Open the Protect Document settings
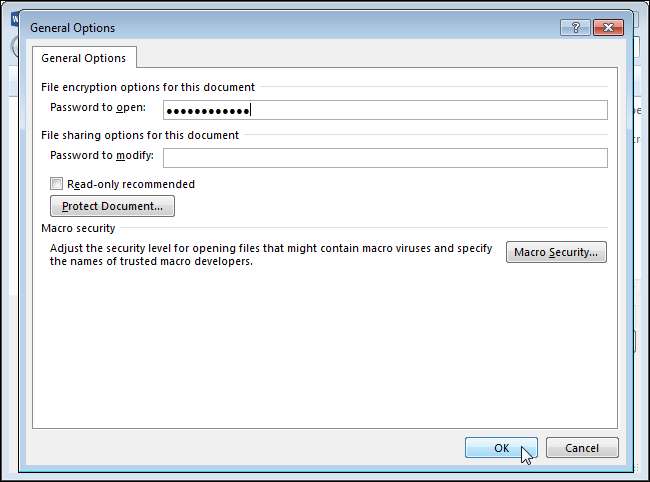This screenshot has height=482, width=650. coord(112,206)
